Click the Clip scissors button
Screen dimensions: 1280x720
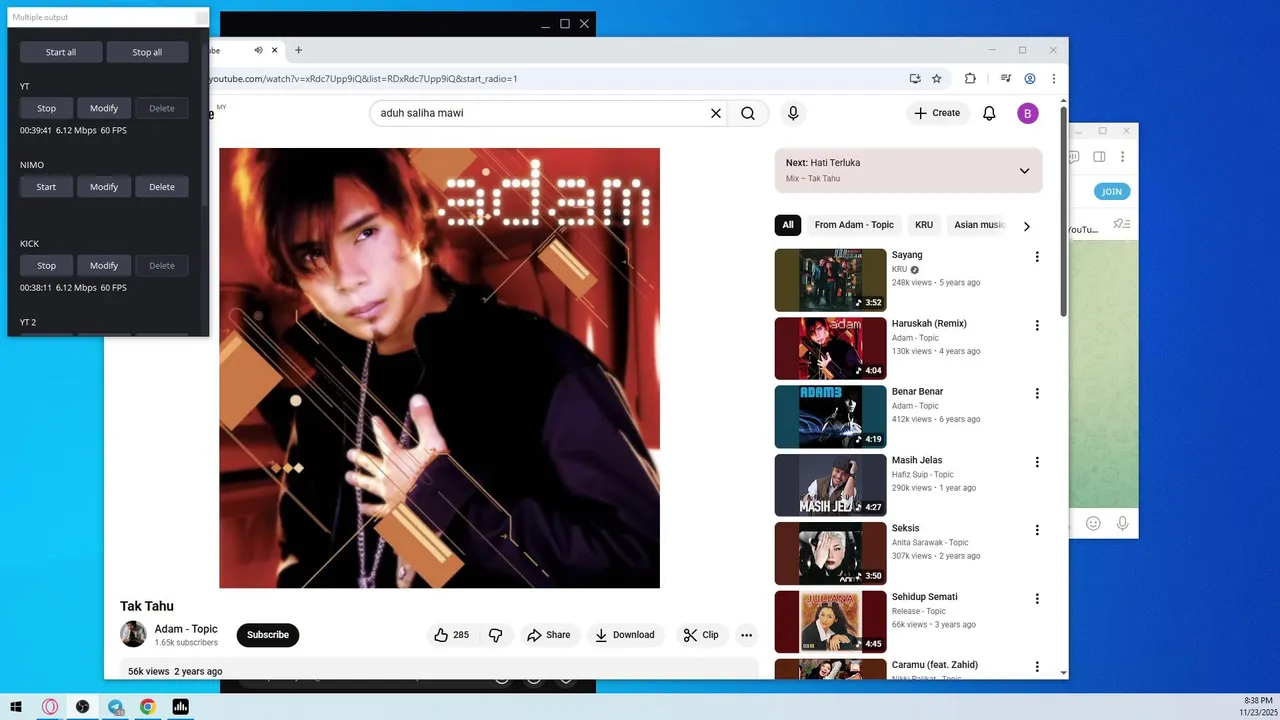(701, 635)
